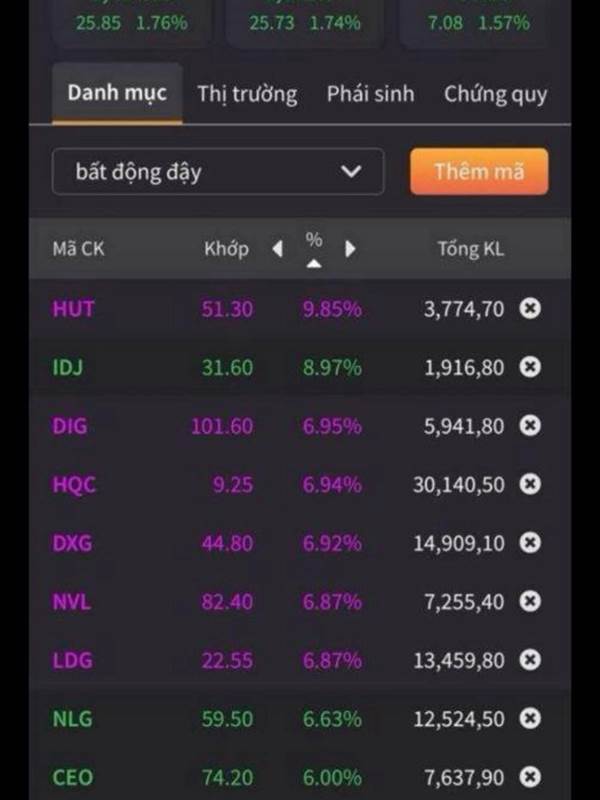600x800 pixels.
Task: Switch to Thị trường tab
Action: (x=247, y=94)
